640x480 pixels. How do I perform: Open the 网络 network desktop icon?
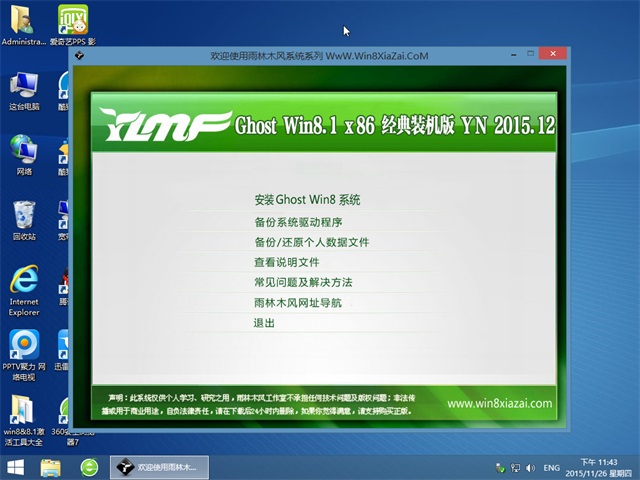tap(24, 154)
